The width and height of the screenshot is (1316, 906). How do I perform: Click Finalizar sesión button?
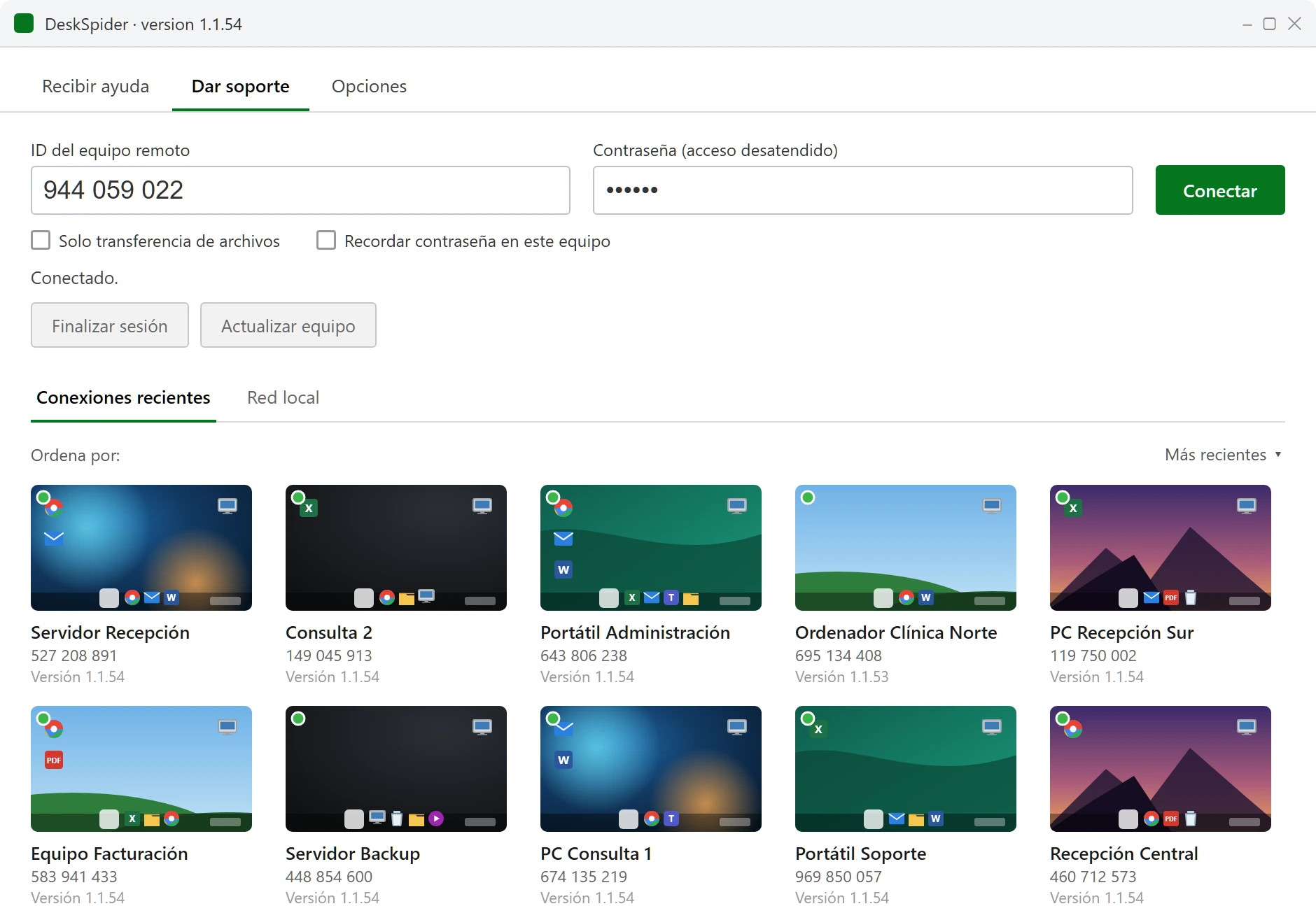pyautogui.click(x=110, y=325)
